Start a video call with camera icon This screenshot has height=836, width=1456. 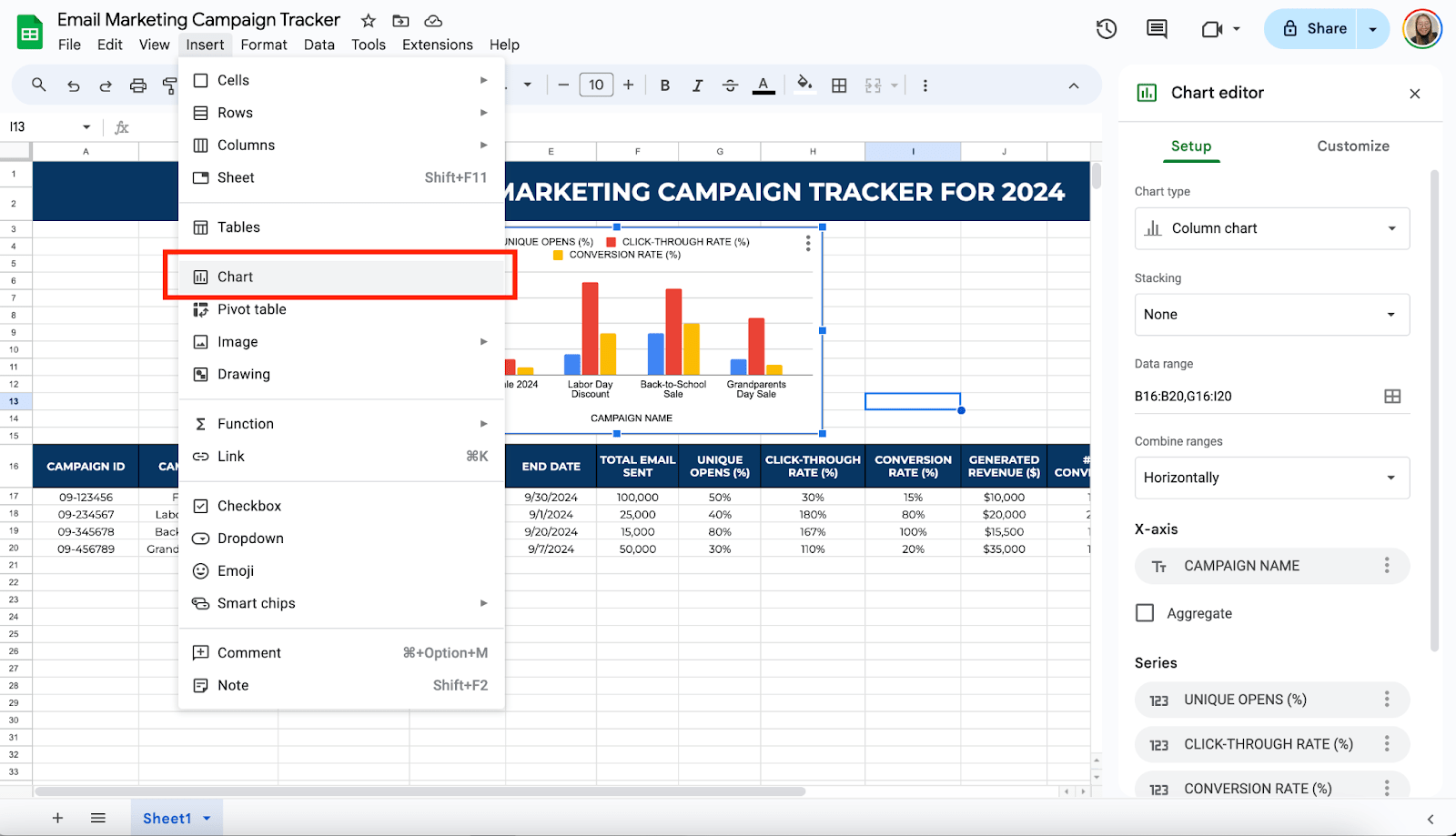(1212, 29)
